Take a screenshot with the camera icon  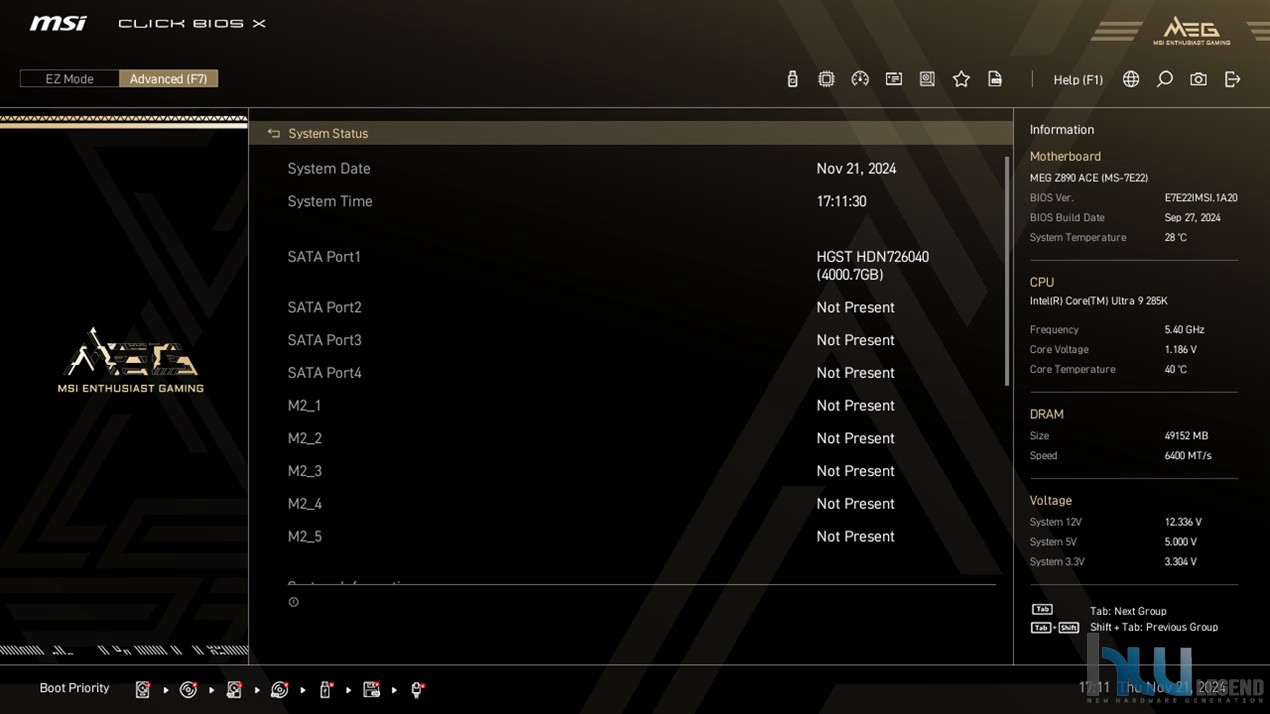click(1198, 79)
